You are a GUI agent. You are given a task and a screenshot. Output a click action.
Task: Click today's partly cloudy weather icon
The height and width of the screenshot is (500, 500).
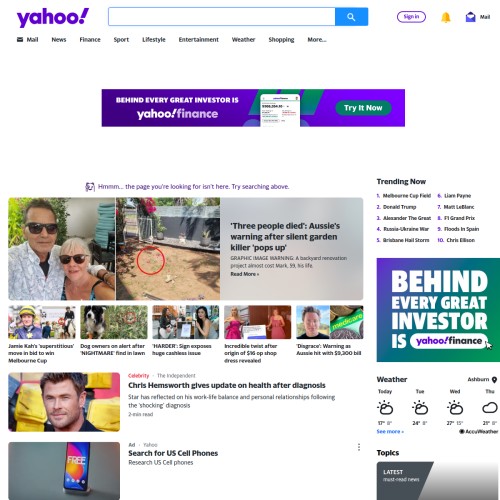[x=385, y=408]
